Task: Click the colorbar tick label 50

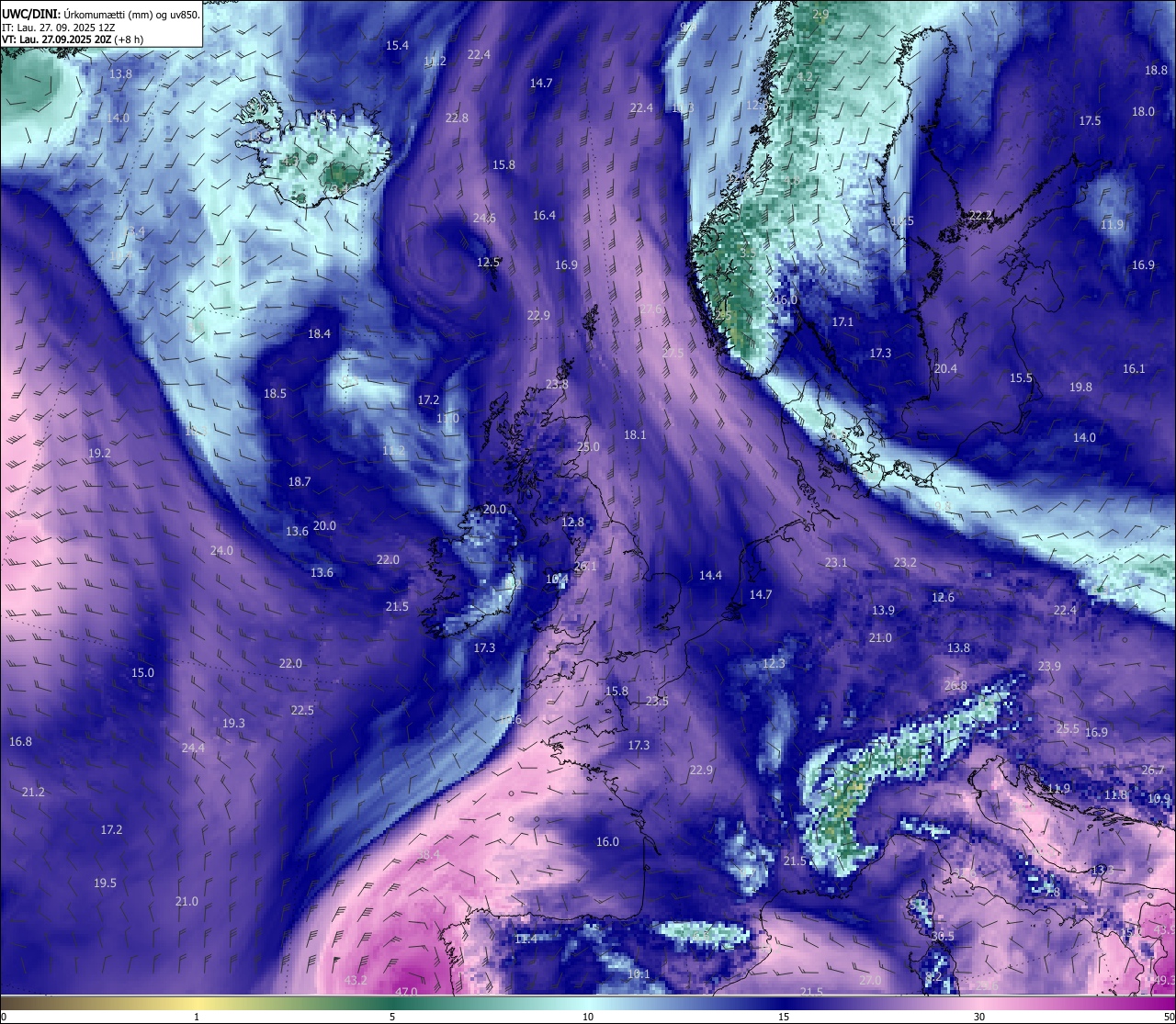Action: click(1169, 1017)
